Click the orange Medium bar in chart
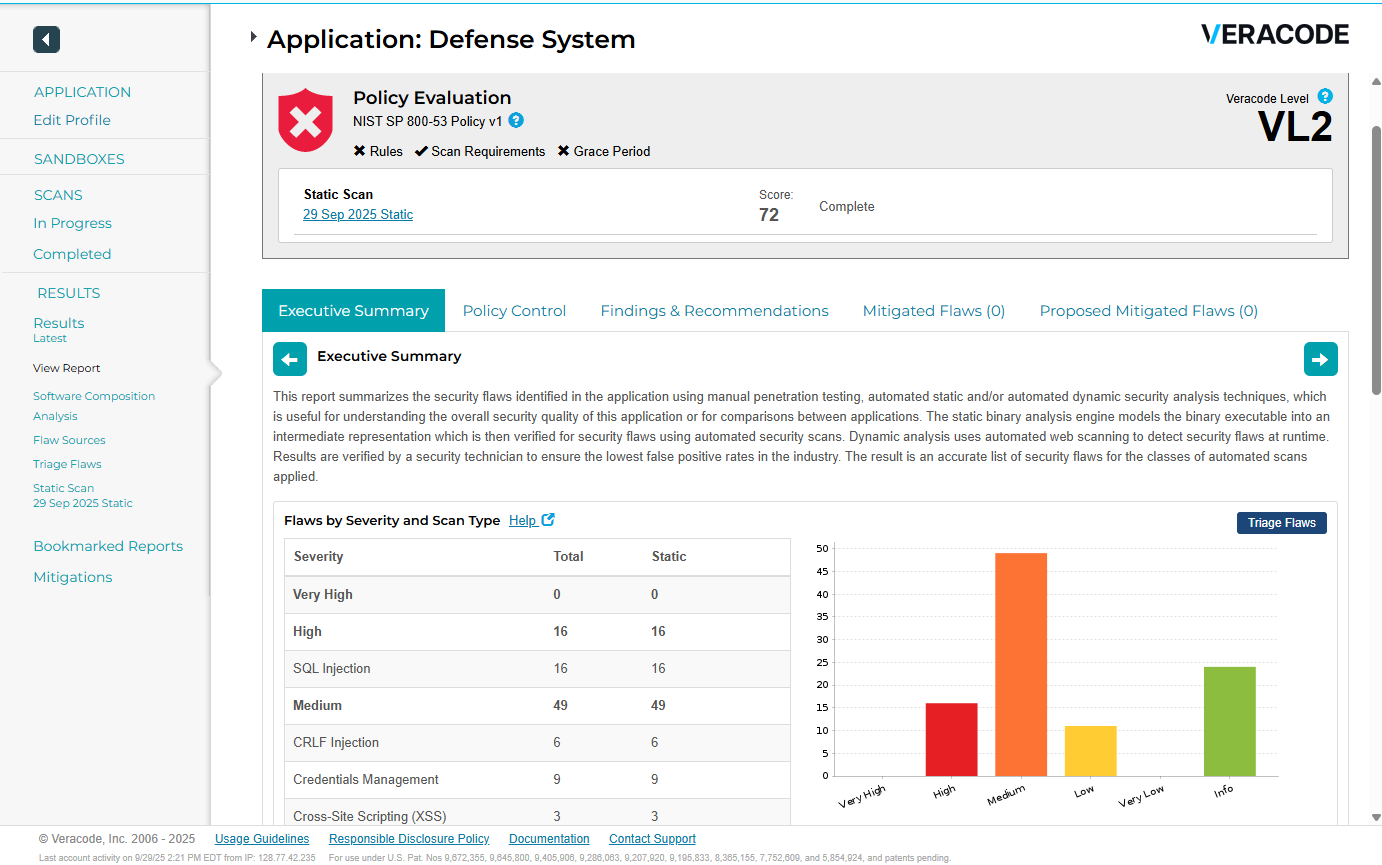The height and width of the screenshot is (865, 1382). click(1020, 664)
